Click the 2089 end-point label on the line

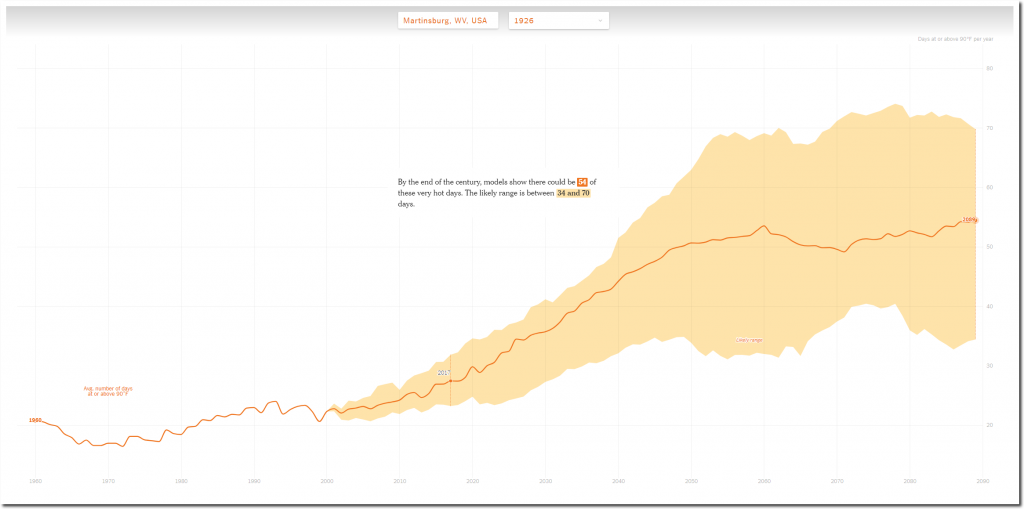pos(970,219)
